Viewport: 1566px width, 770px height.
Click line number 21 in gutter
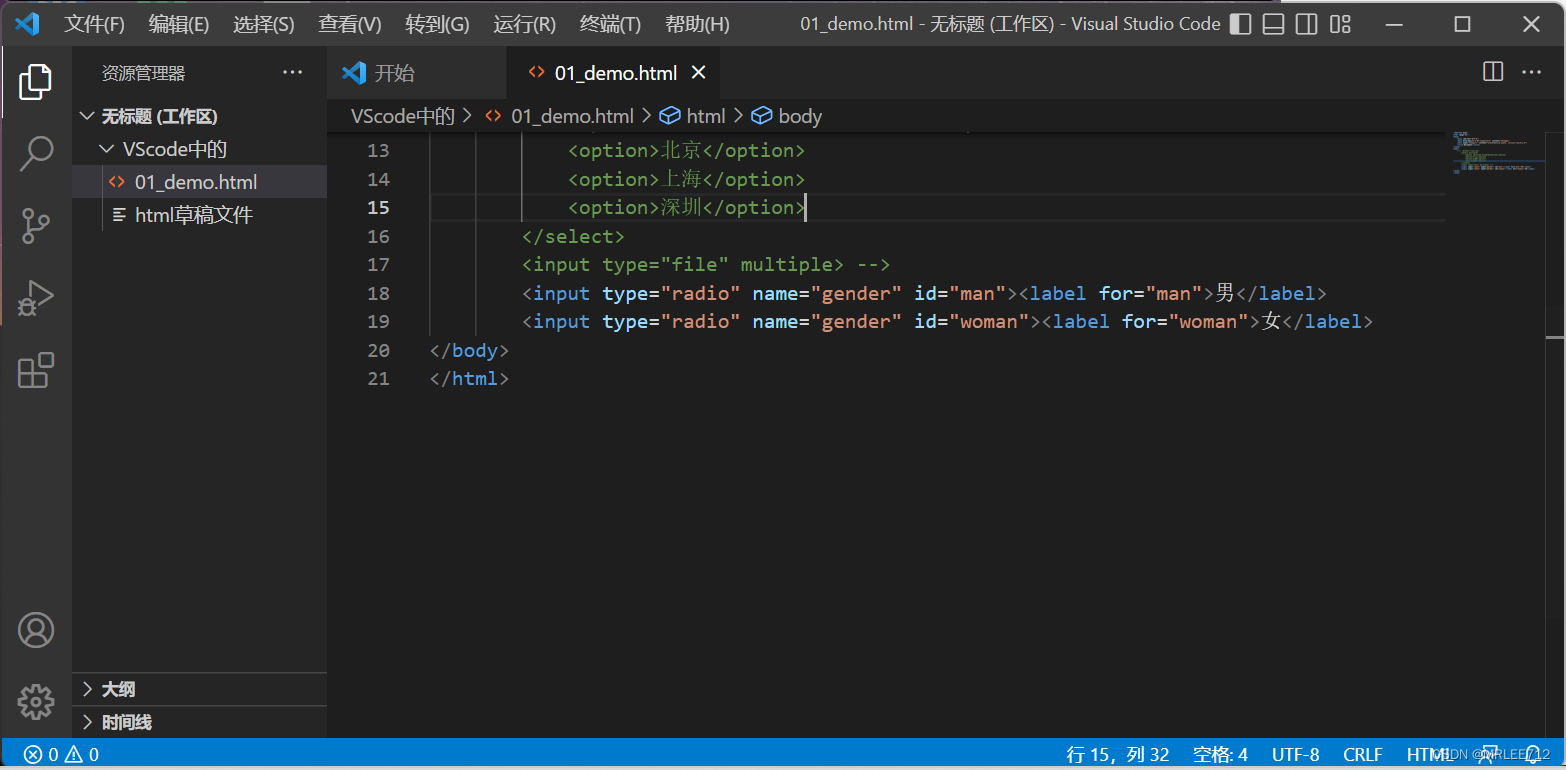[378, 379]
